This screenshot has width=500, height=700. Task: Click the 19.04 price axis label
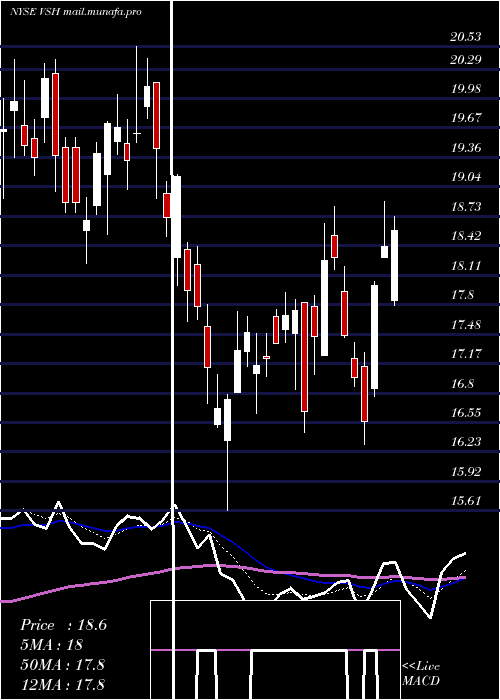coord(466,177)
